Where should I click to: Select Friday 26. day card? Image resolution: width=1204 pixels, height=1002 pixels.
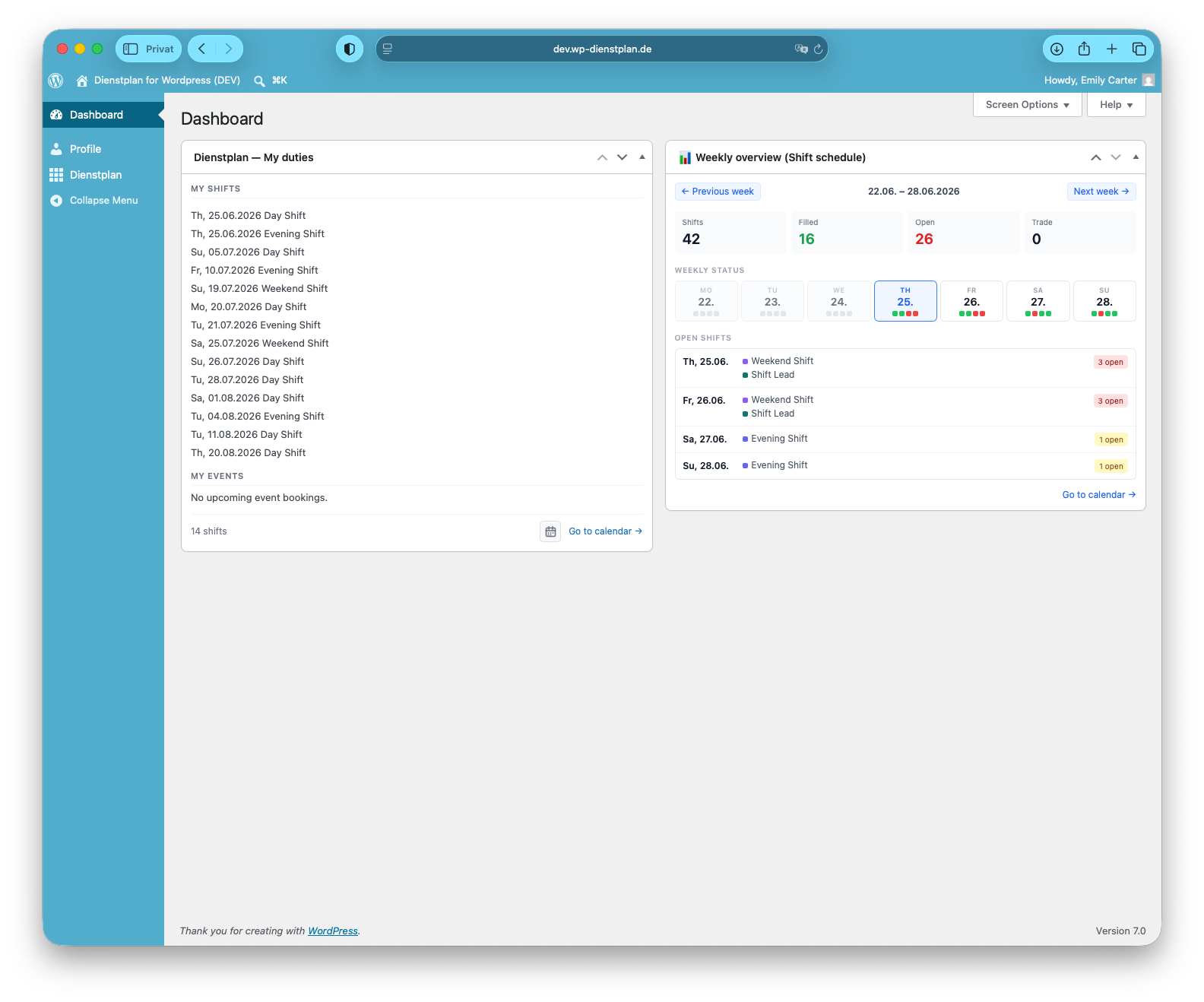pyautogui.click(x=971, y=301)
